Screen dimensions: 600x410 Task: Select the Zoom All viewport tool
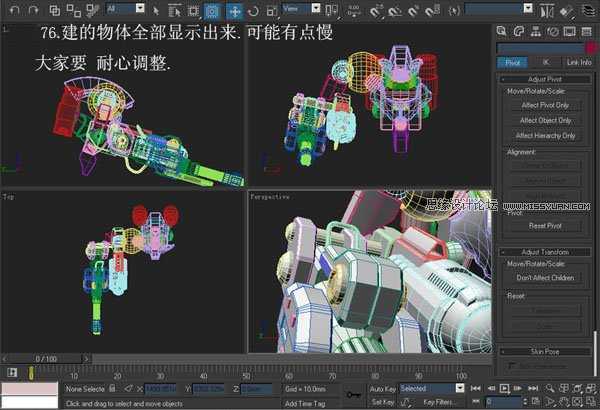[x=564, y=389]
